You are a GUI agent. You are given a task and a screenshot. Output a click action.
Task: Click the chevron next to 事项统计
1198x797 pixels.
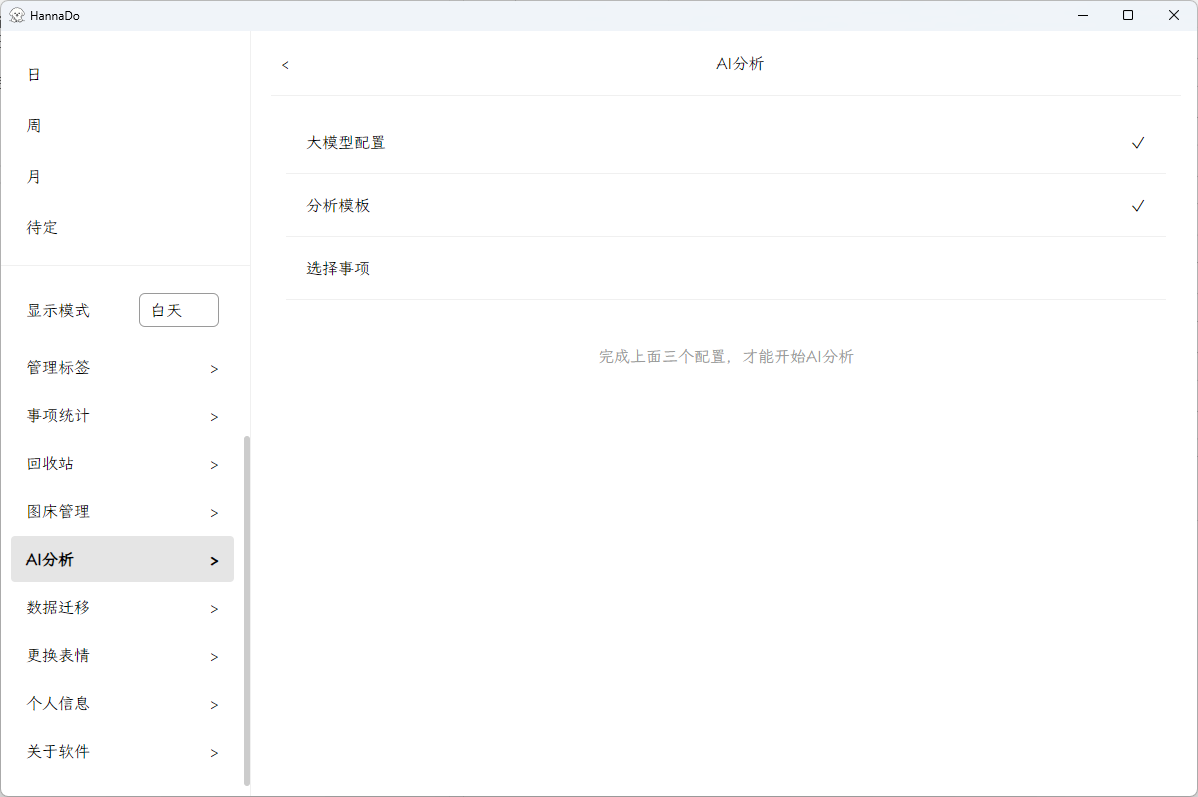[213, 416]
